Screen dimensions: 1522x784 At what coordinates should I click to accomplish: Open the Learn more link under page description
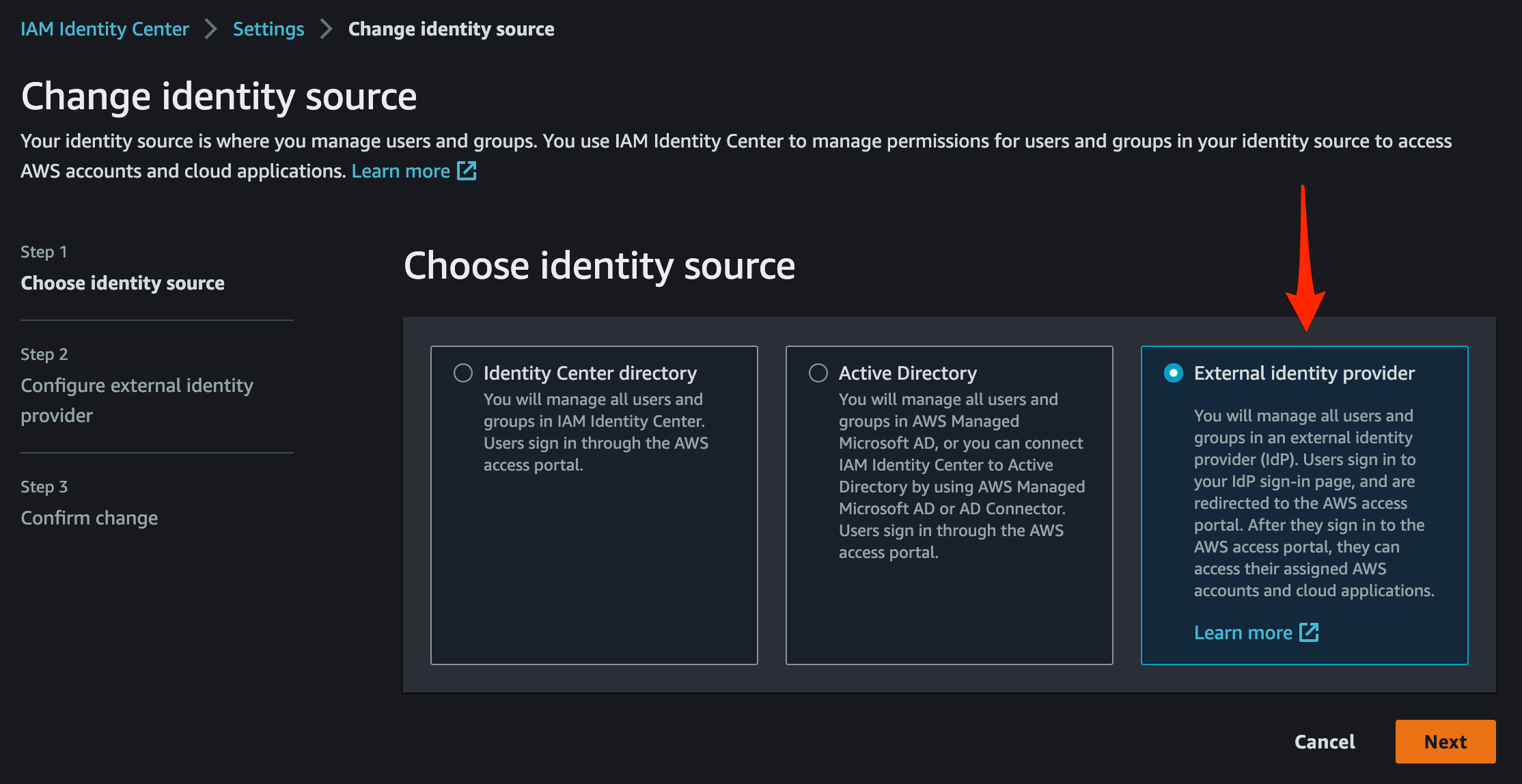click(401, 171)
